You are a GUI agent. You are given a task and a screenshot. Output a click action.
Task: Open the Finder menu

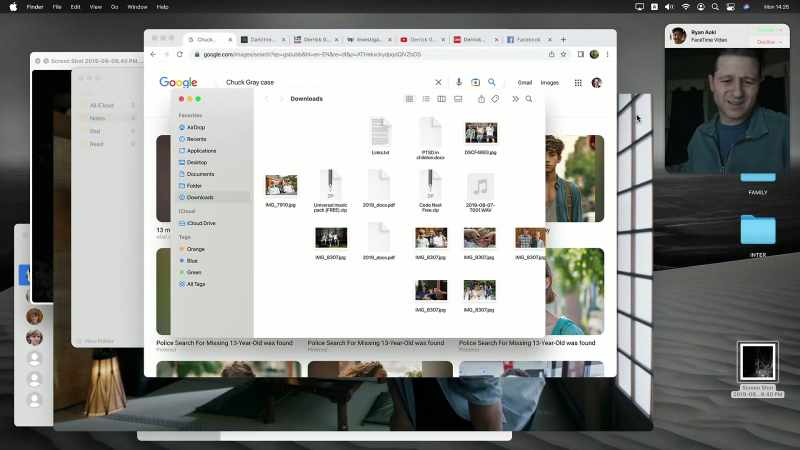pos(35,7)
